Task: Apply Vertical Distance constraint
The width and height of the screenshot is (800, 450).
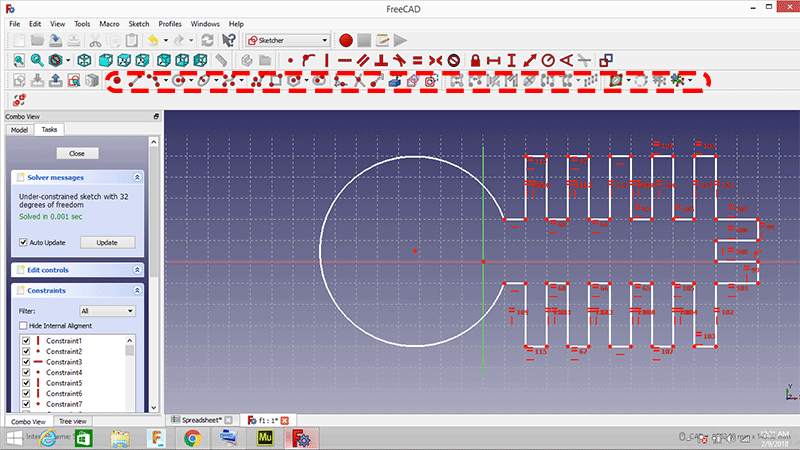Action: coord(512,61)
